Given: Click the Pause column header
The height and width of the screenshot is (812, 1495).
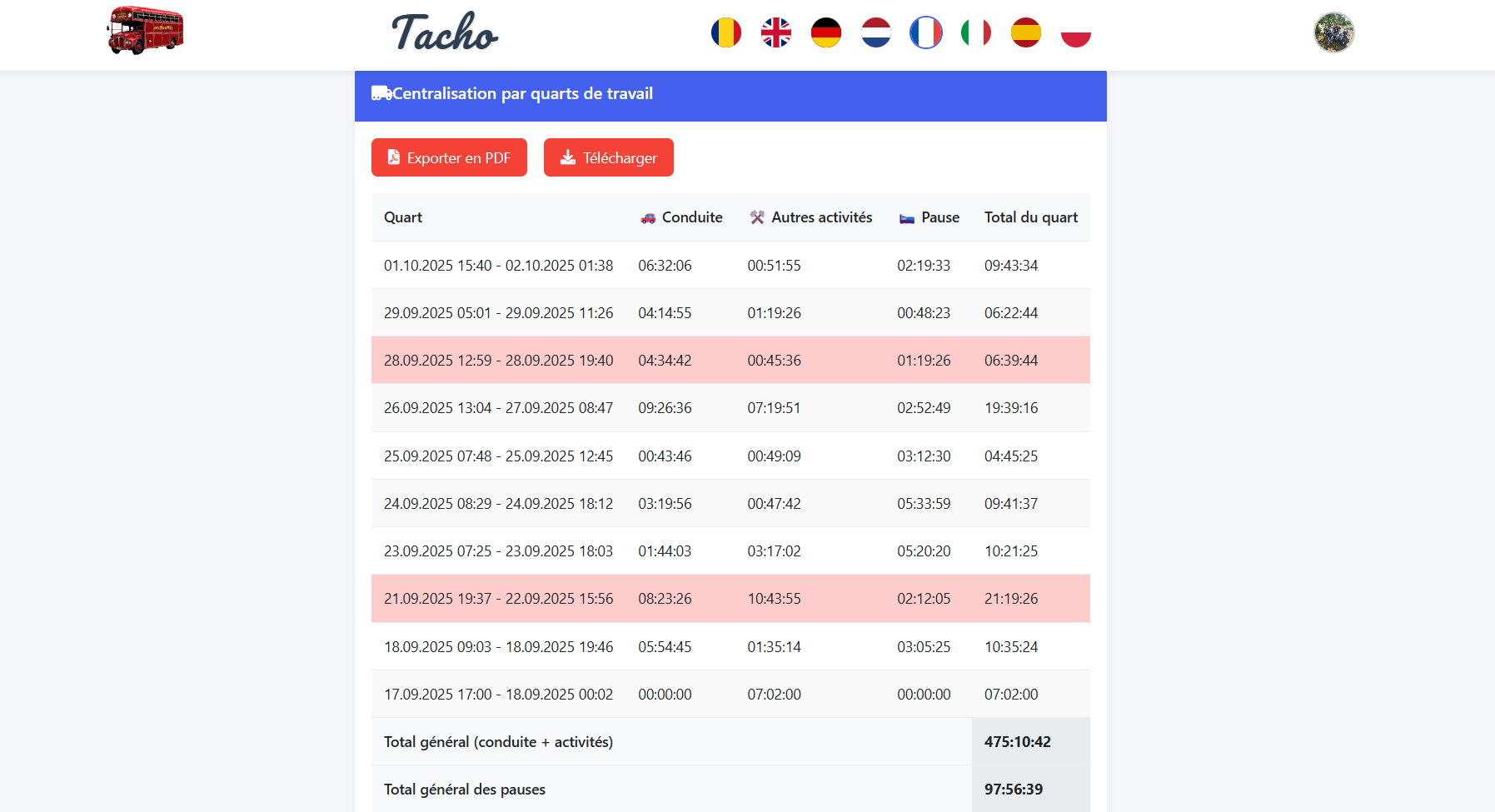Looking at the screenshot, I should (x=929, y=217).
